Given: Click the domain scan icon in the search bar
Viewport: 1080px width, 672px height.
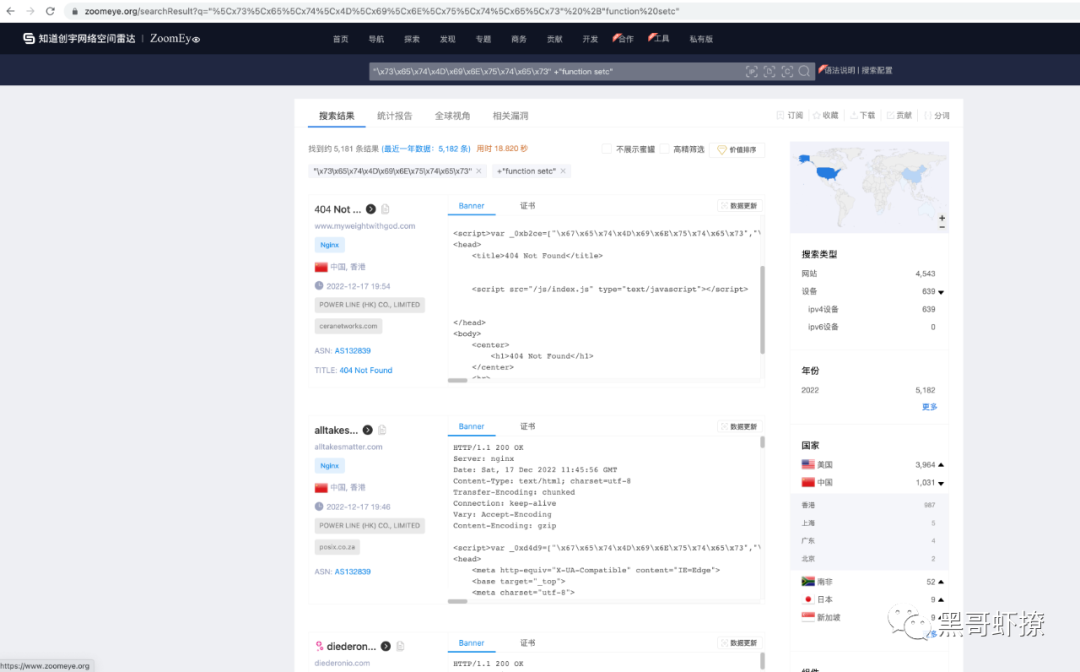Looking at the screenshot, I should tap(769, 72).
